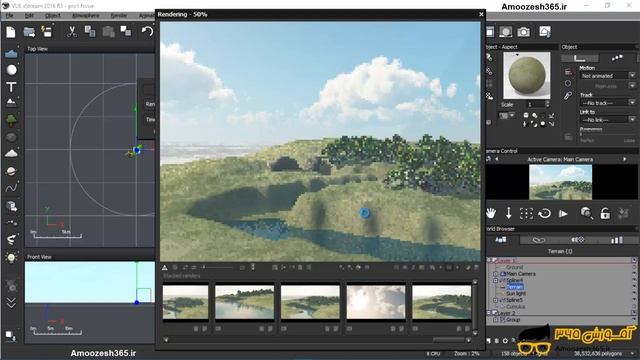Image resolution: width=640 pixels, height=360 pixels.
Task: Toggle visibility marker on Main Camera row
Action: click(x=634, y=274)
